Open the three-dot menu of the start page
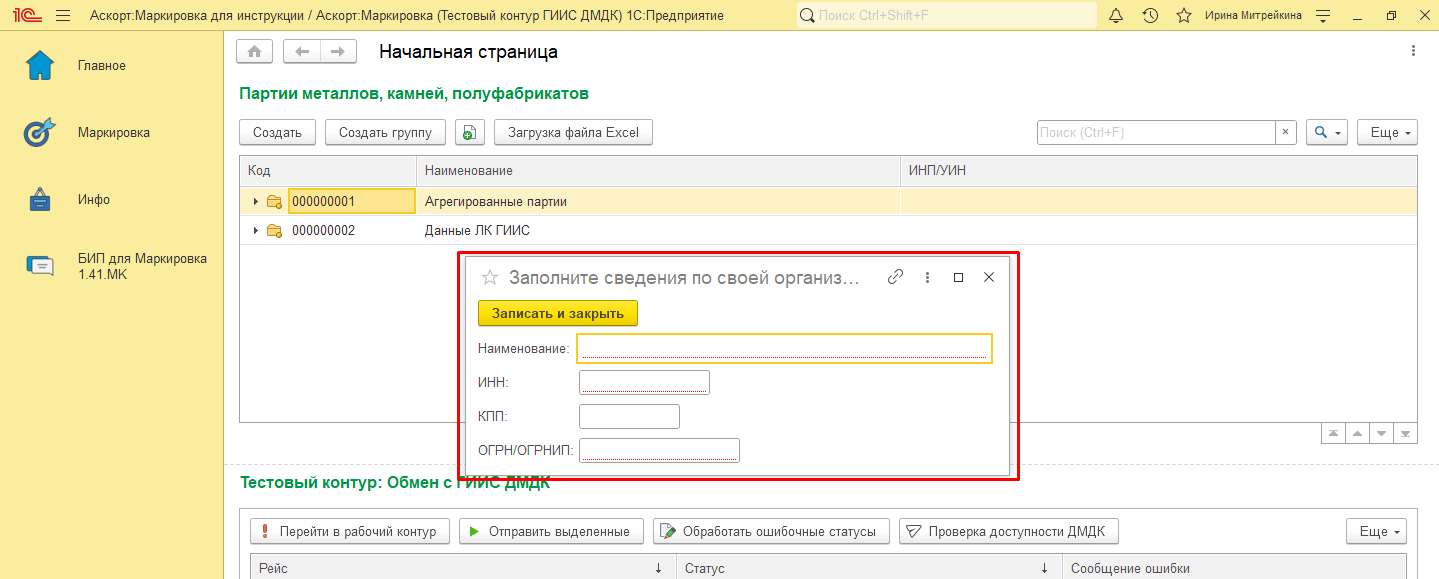1439x579 pixels. click(x=1413, y=51)
